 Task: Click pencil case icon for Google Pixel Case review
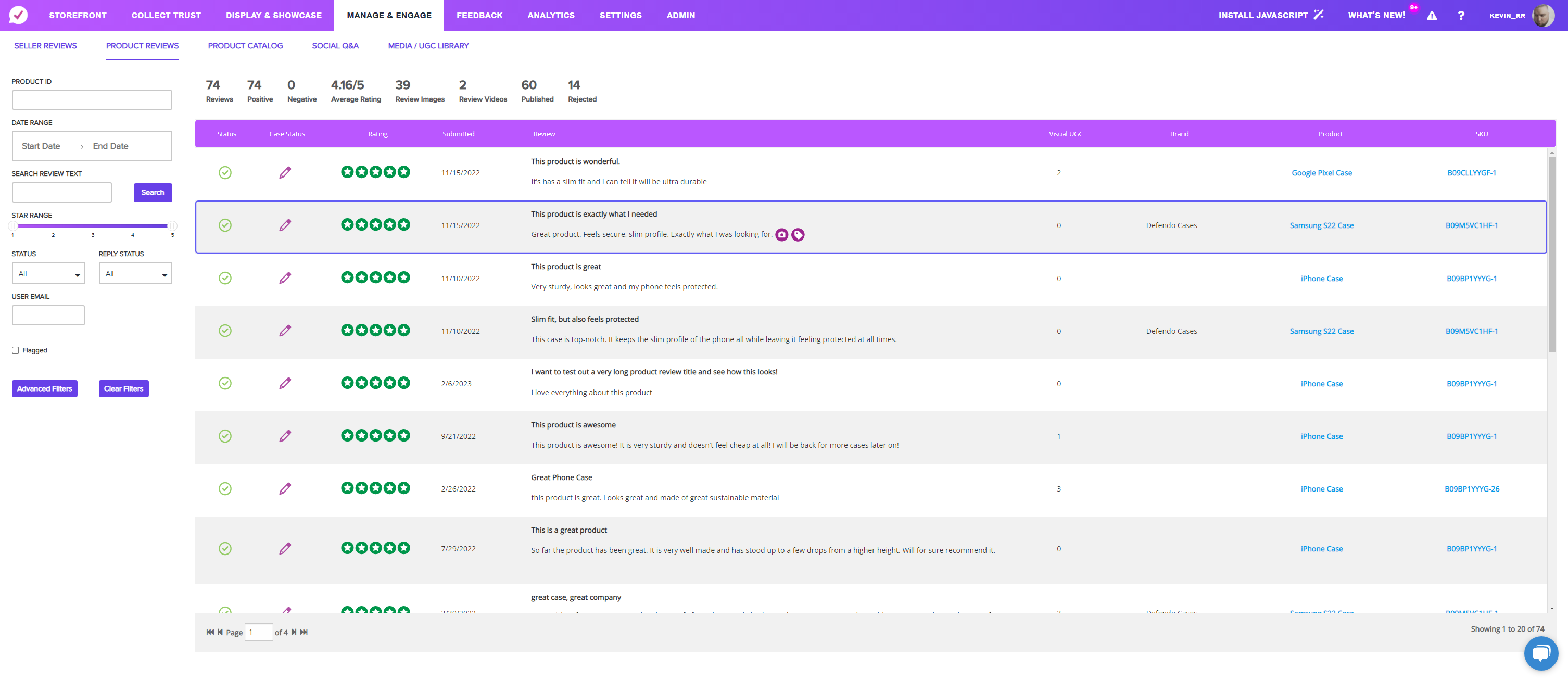[285, 173]
